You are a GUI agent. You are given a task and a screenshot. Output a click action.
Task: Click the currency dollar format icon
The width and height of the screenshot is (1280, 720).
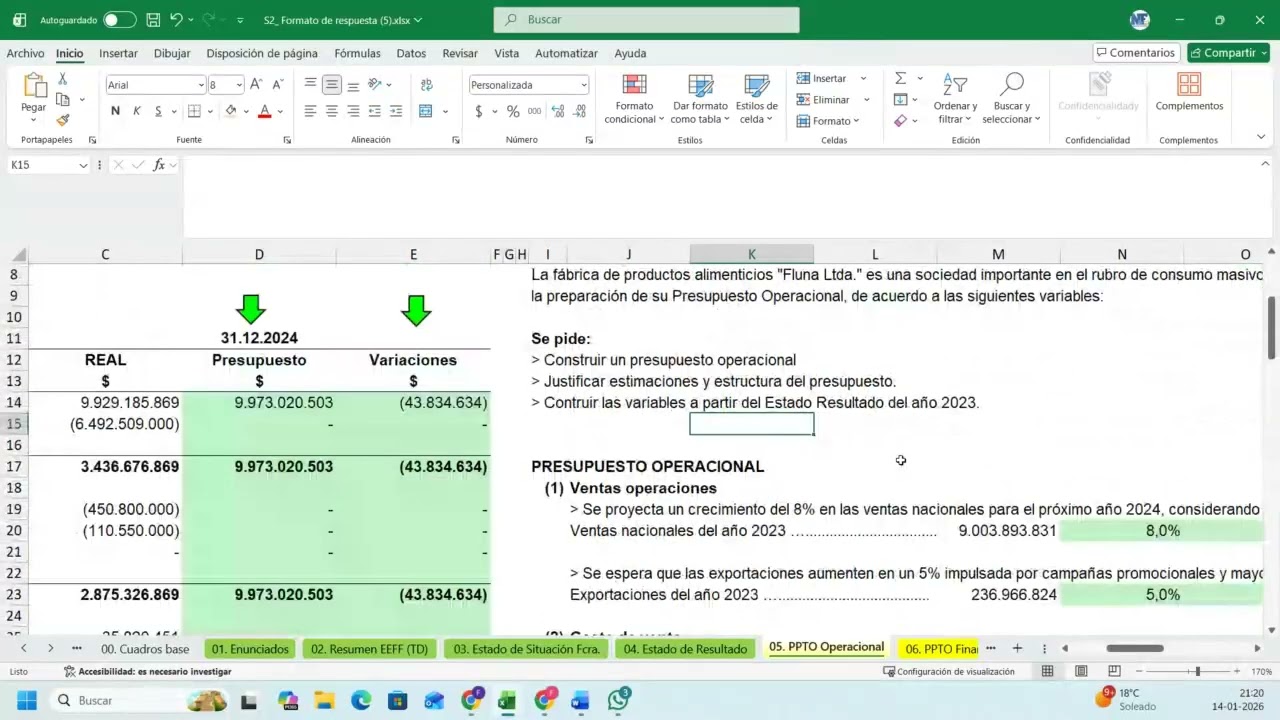point(479,111)
